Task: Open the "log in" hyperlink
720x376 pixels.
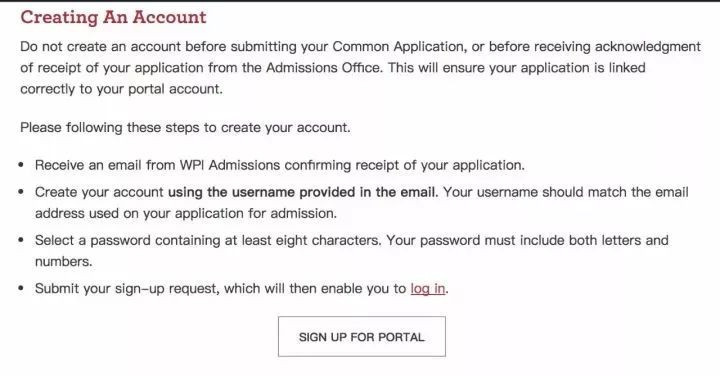Action: pyautogui.click(x=428, y=289)
